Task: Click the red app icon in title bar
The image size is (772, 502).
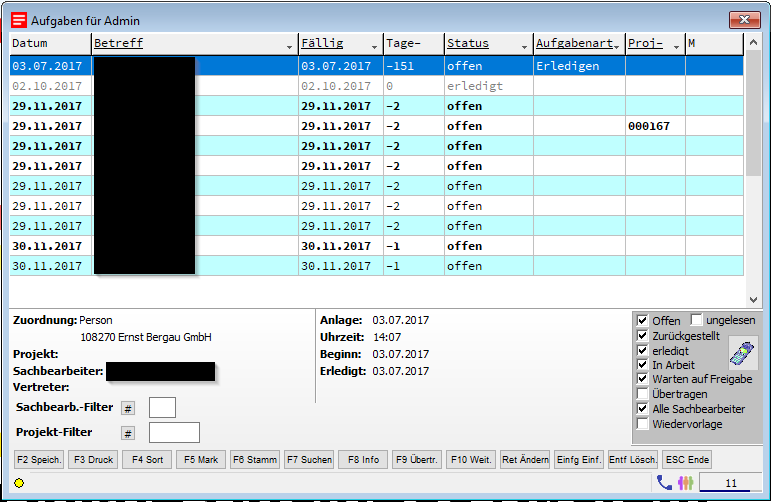Action: click(x=19, y=20)
